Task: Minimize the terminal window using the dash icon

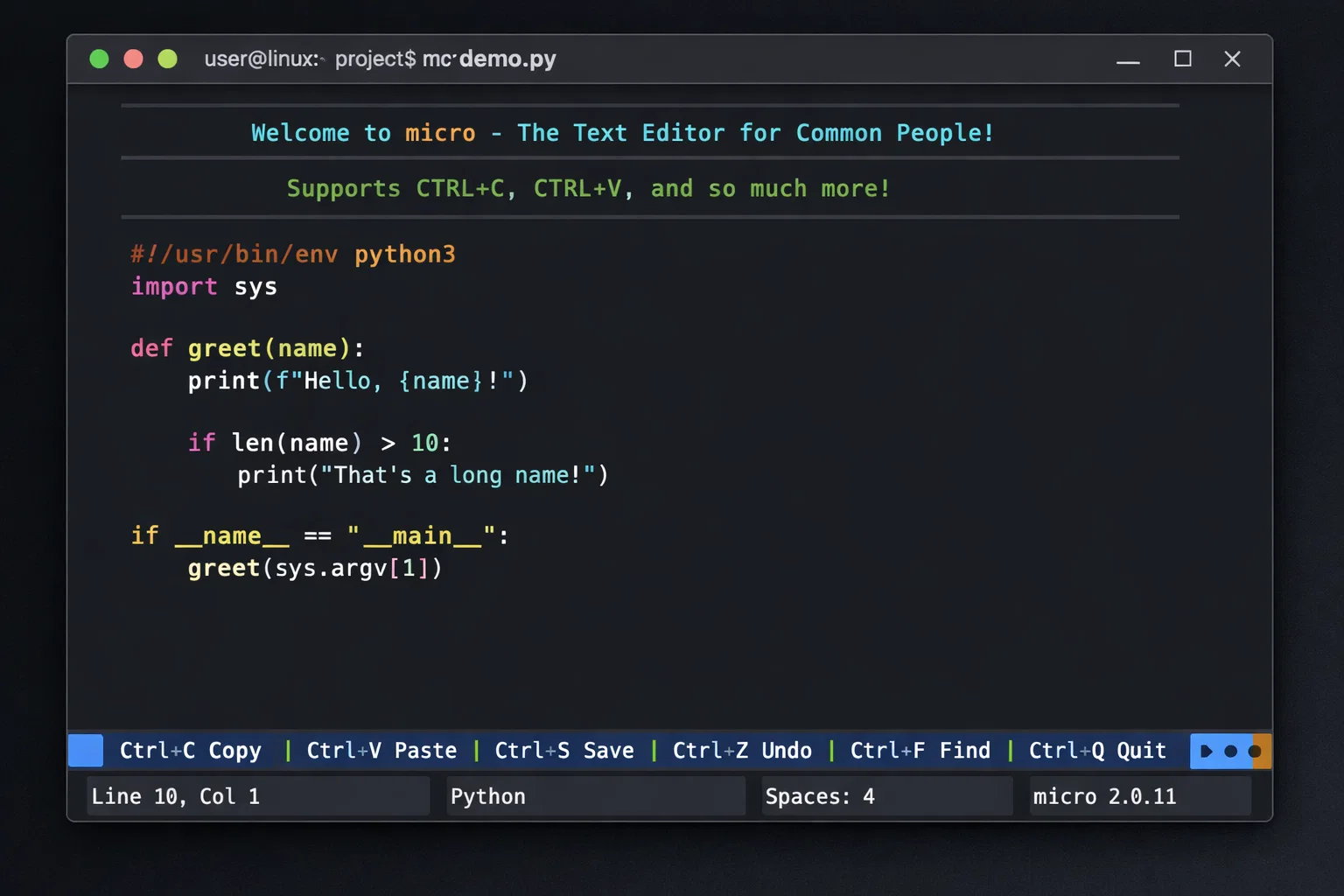Action: pos(1128,60)
